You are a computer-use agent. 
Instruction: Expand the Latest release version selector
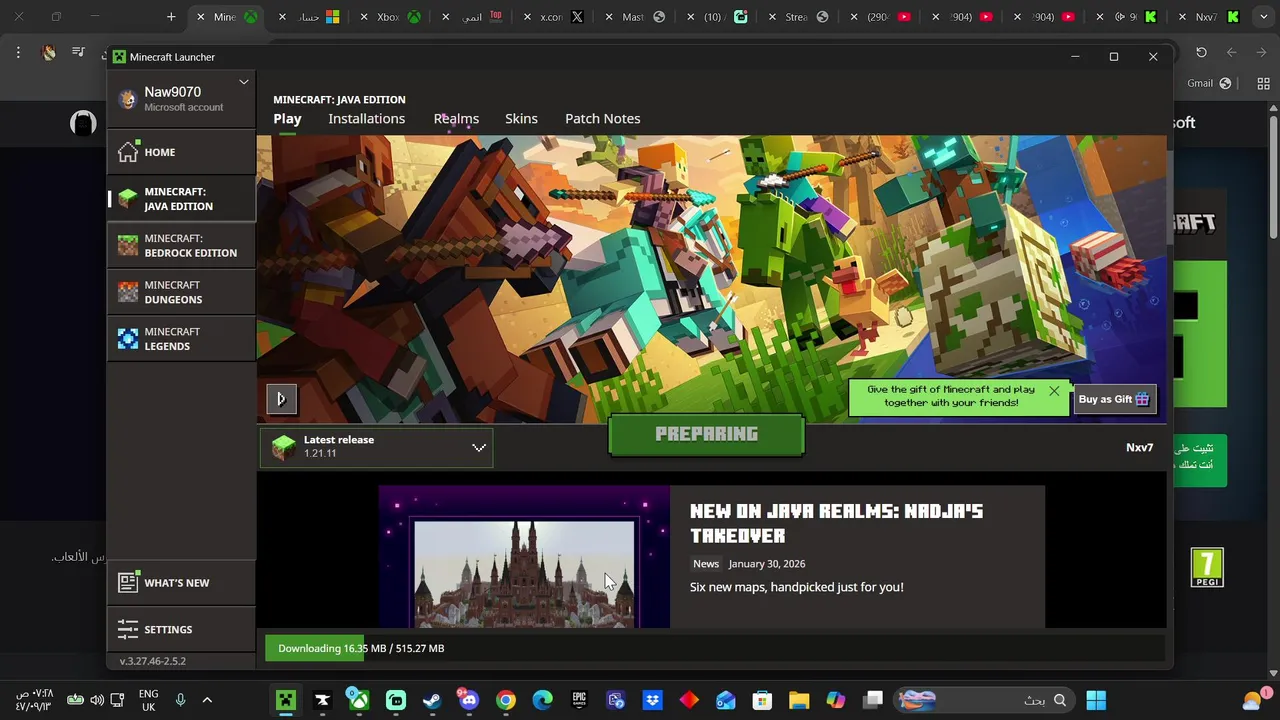click(479, 447)
